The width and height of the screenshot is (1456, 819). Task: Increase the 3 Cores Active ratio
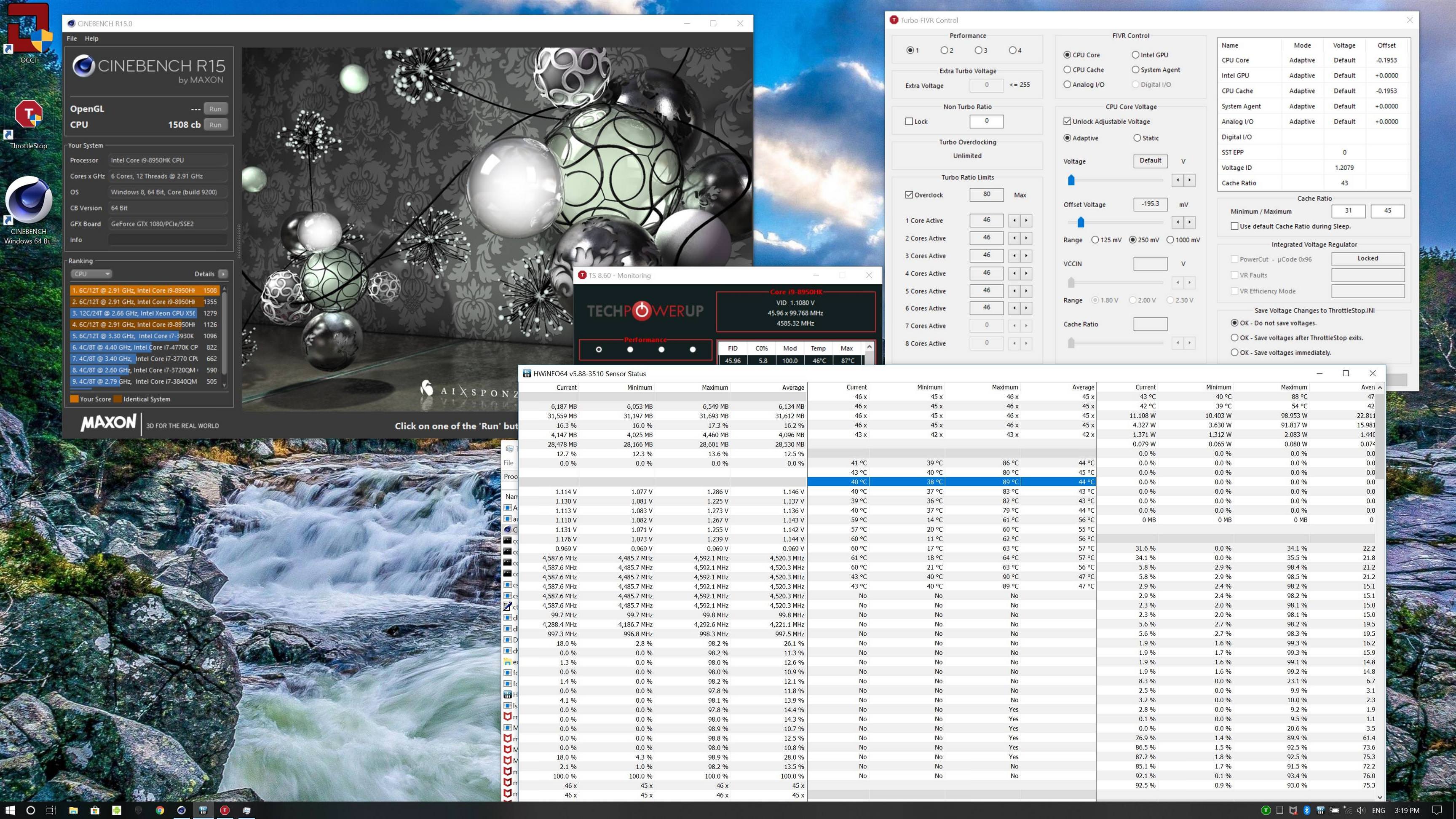coord(1026,255)
